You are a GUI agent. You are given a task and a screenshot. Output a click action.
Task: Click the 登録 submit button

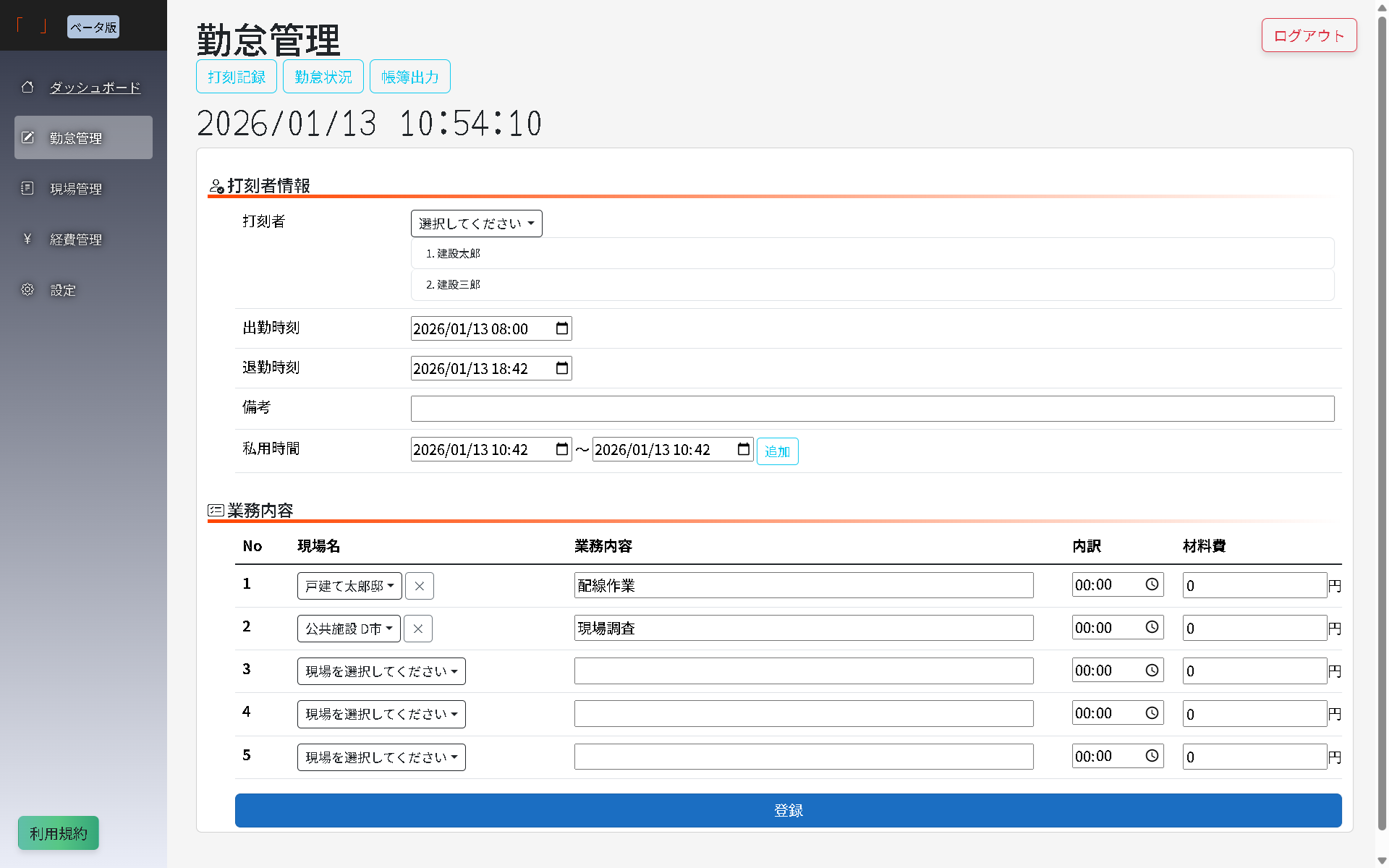[788, 810]
